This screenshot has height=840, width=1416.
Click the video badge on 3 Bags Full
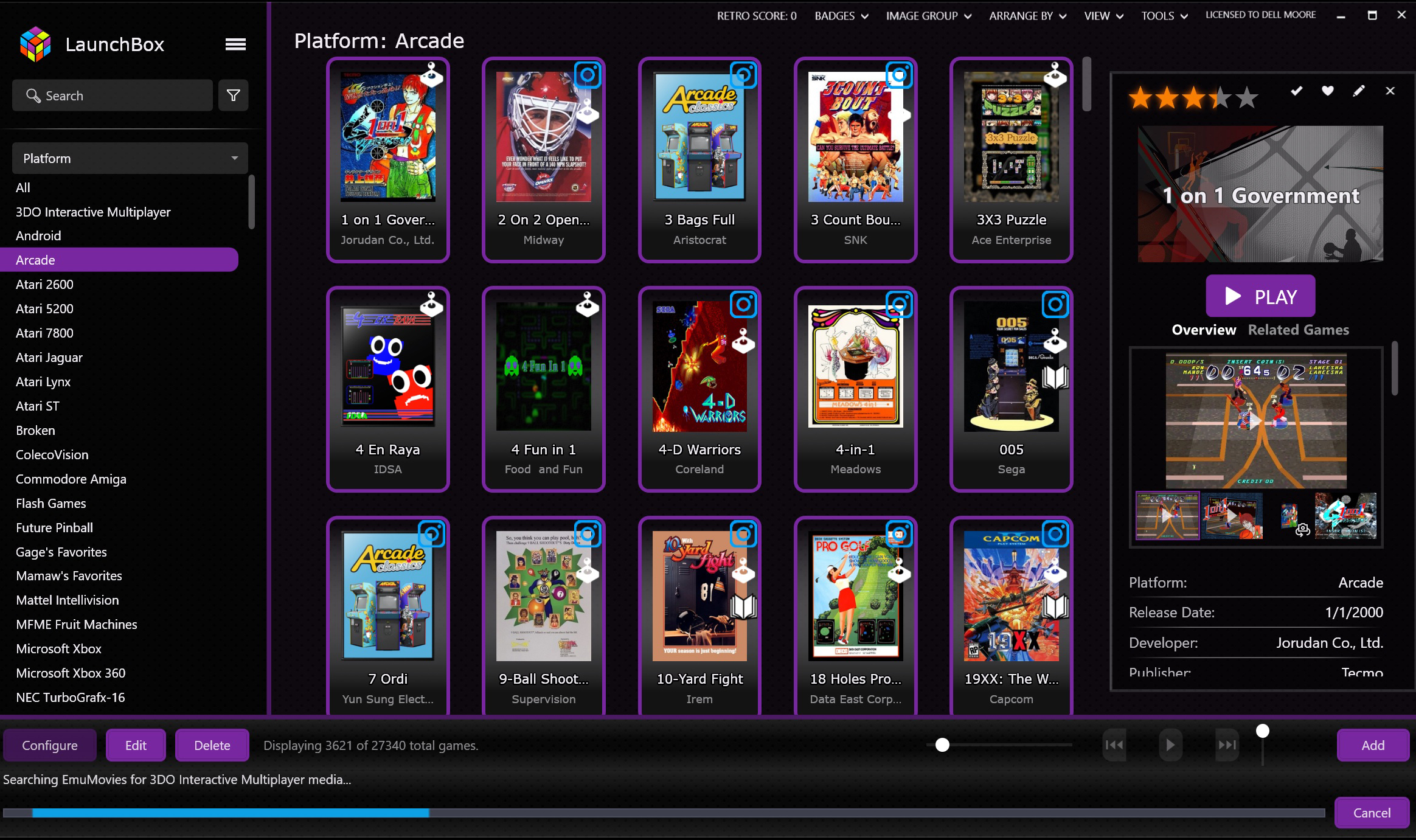[x=743, y=75]
